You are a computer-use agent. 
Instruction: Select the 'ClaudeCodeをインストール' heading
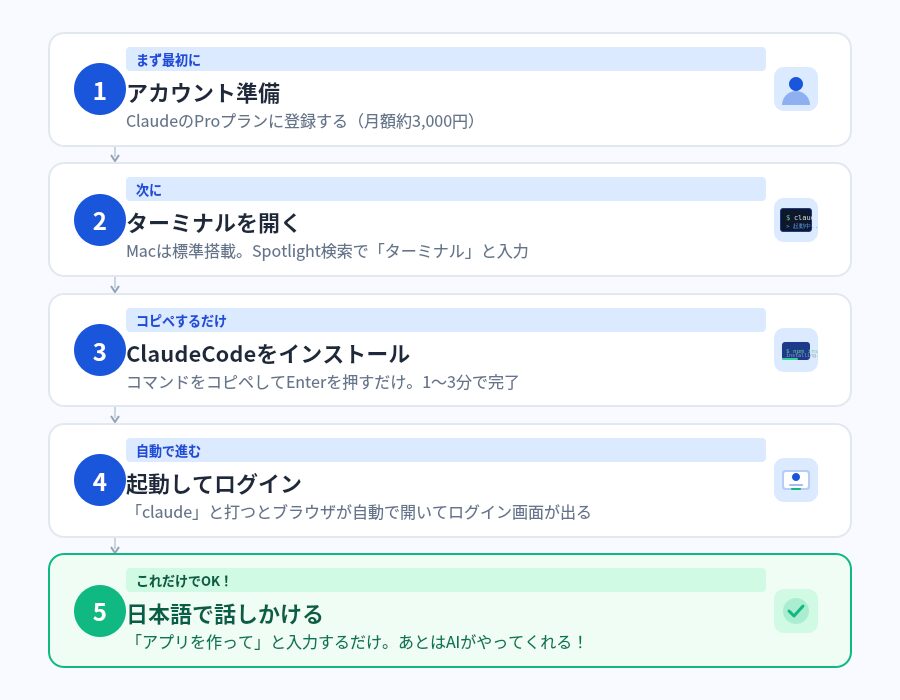tap(268, 353)
